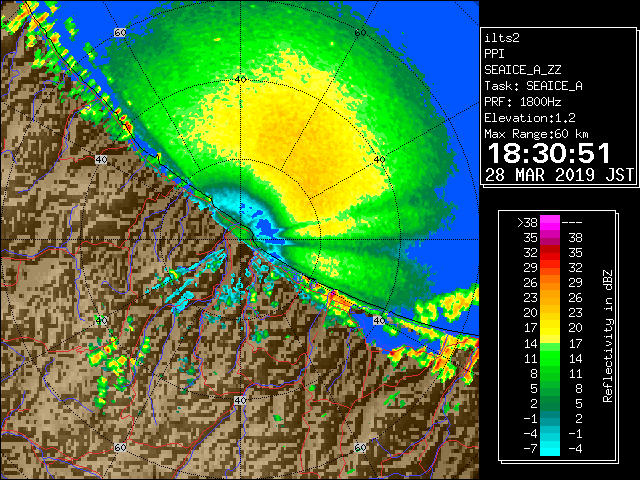Click the 40 km label northeast over the sea
The height and width of the screenshot is (480, 640).
click(379, 160)
